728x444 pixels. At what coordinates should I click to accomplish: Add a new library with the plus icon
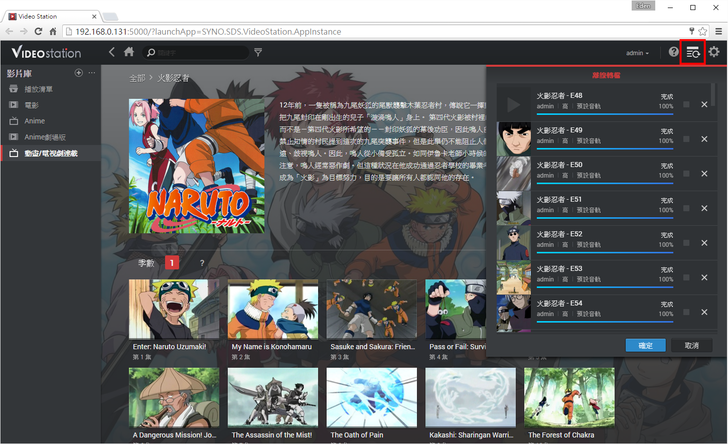coord(79,74)
